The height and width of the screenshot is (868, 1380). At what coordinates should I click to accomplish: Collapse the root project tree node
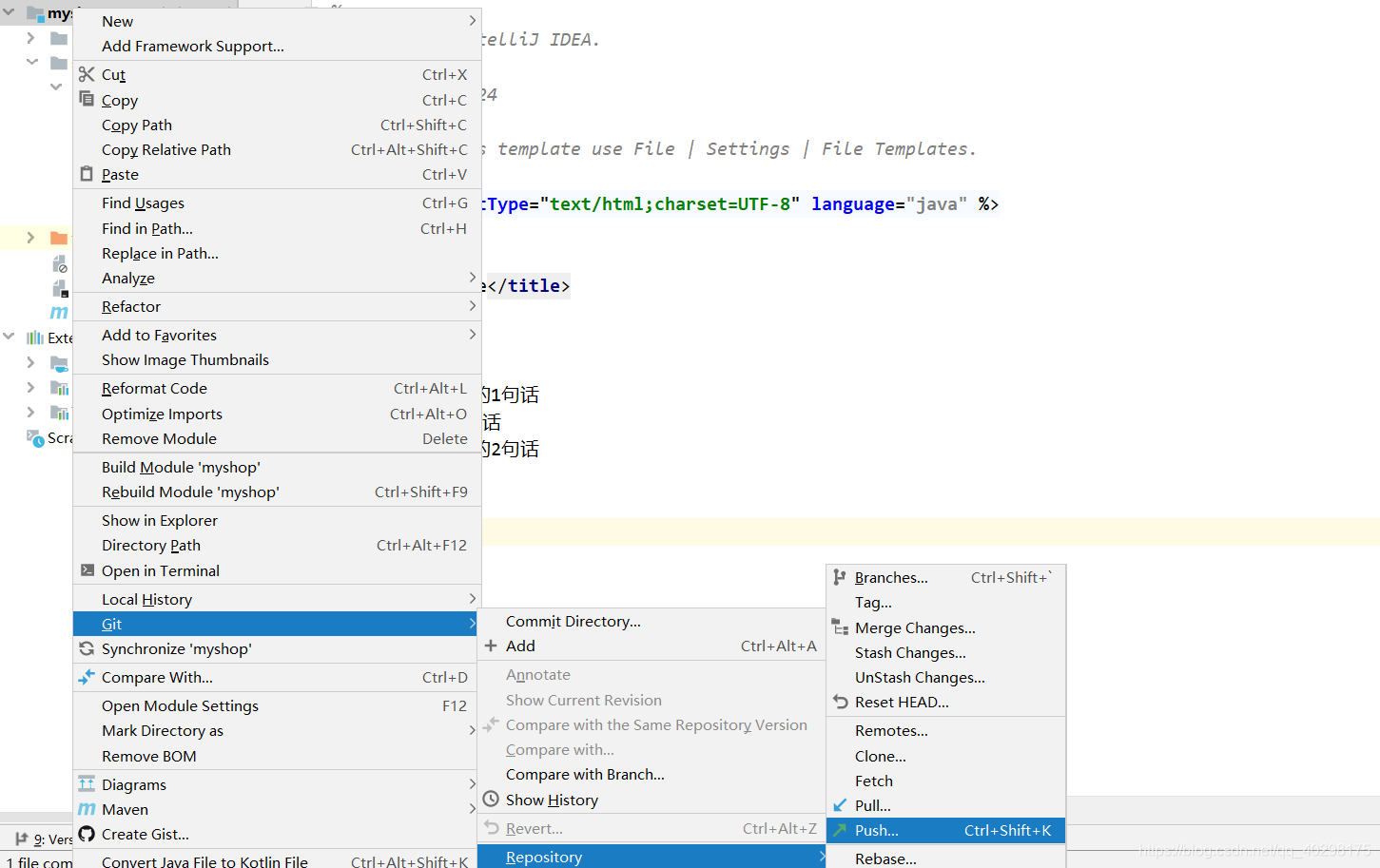point(10,12)
